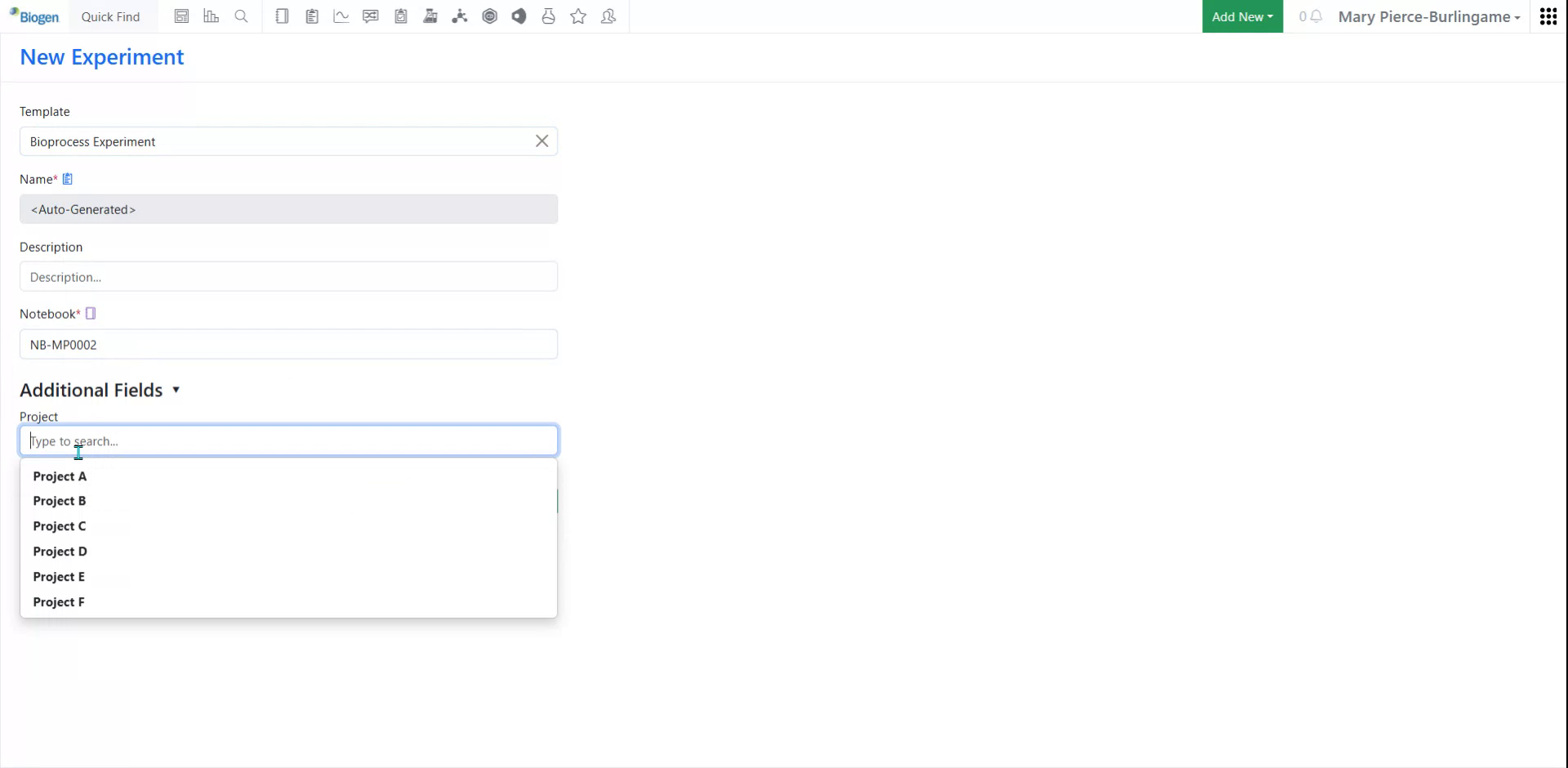
Task: Expand the Mary Pierce-Burlingame account menu
Action: 1429,16
